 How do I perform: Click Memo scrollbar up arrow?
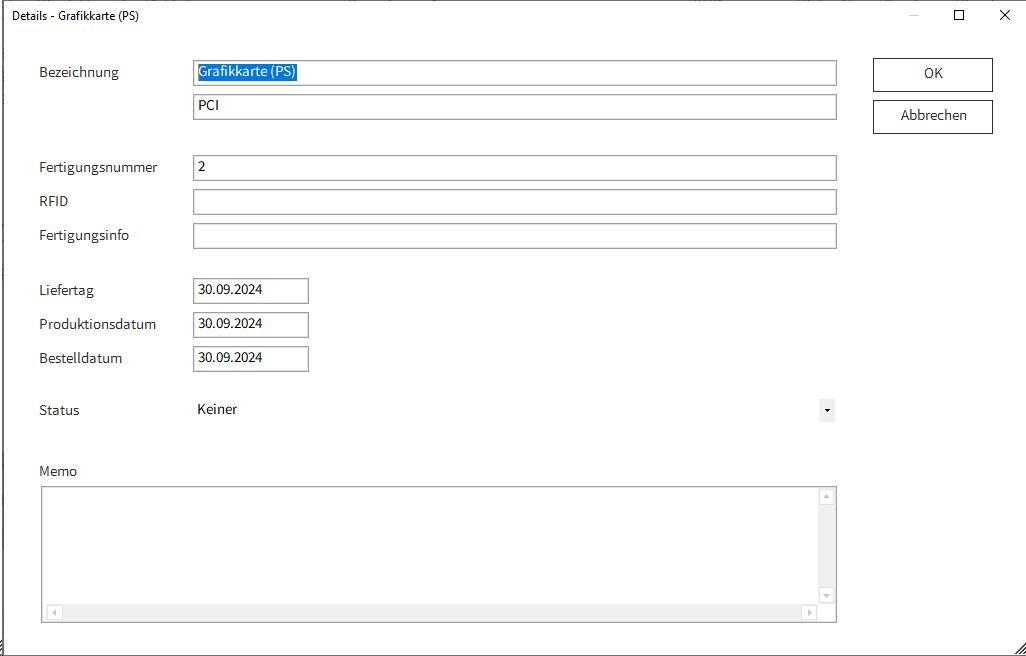(x=826, y=497)
